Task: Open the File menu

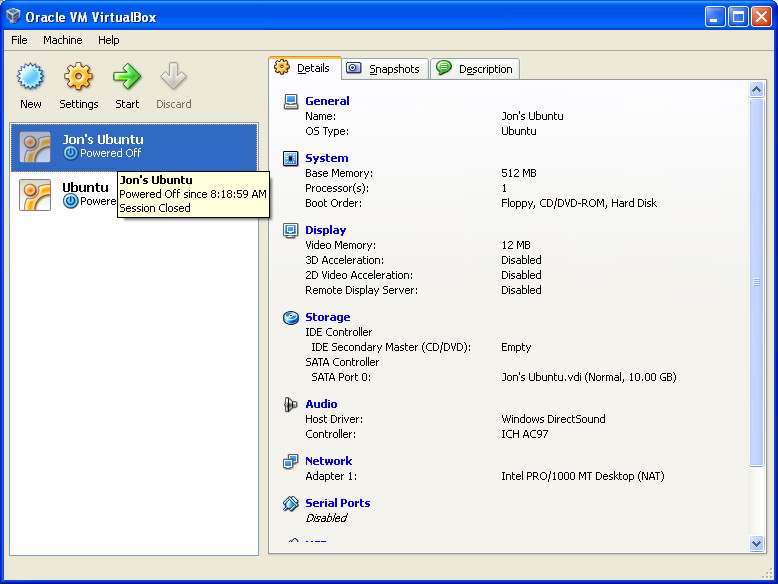Action: click(19, 40)
